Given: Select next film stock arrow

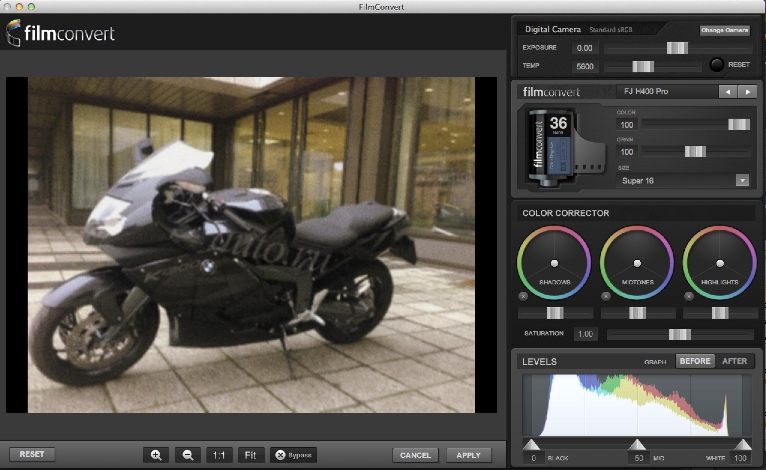Looking at the screenshot, I should 747,91.
